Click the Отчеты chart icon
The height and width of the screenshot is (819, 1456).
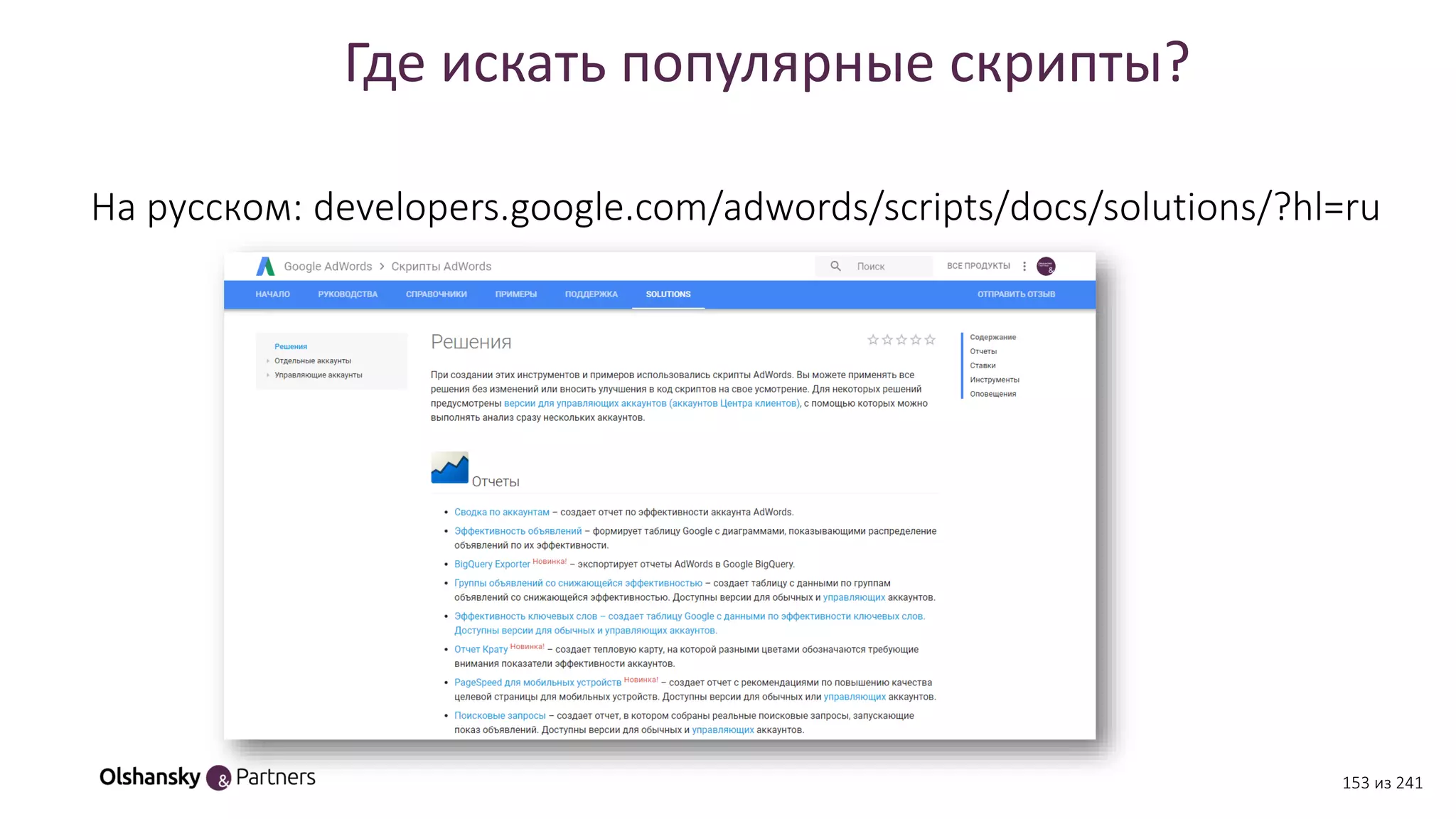click(x=449, y=468)
